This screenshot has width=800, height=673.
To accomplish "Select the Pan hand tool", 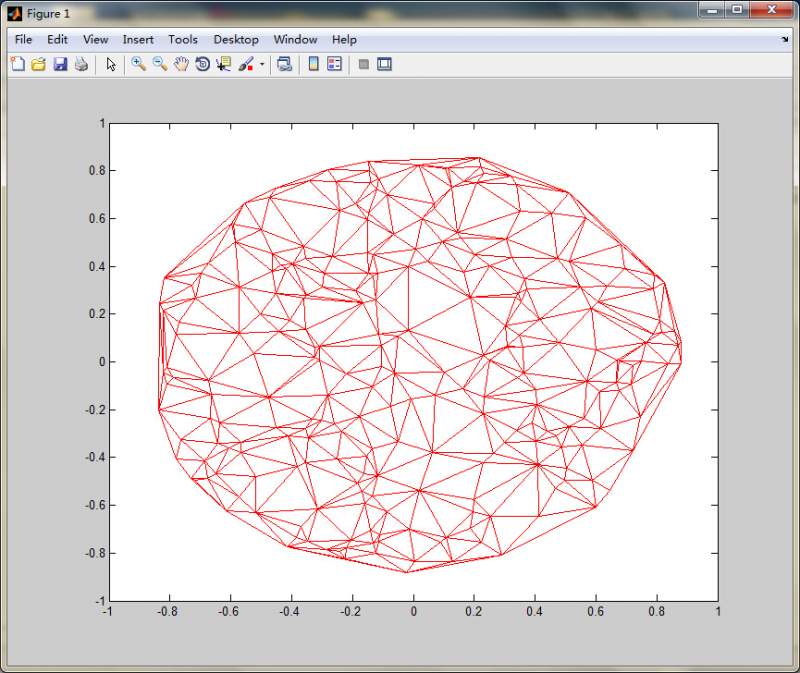I will pos(181,64).
